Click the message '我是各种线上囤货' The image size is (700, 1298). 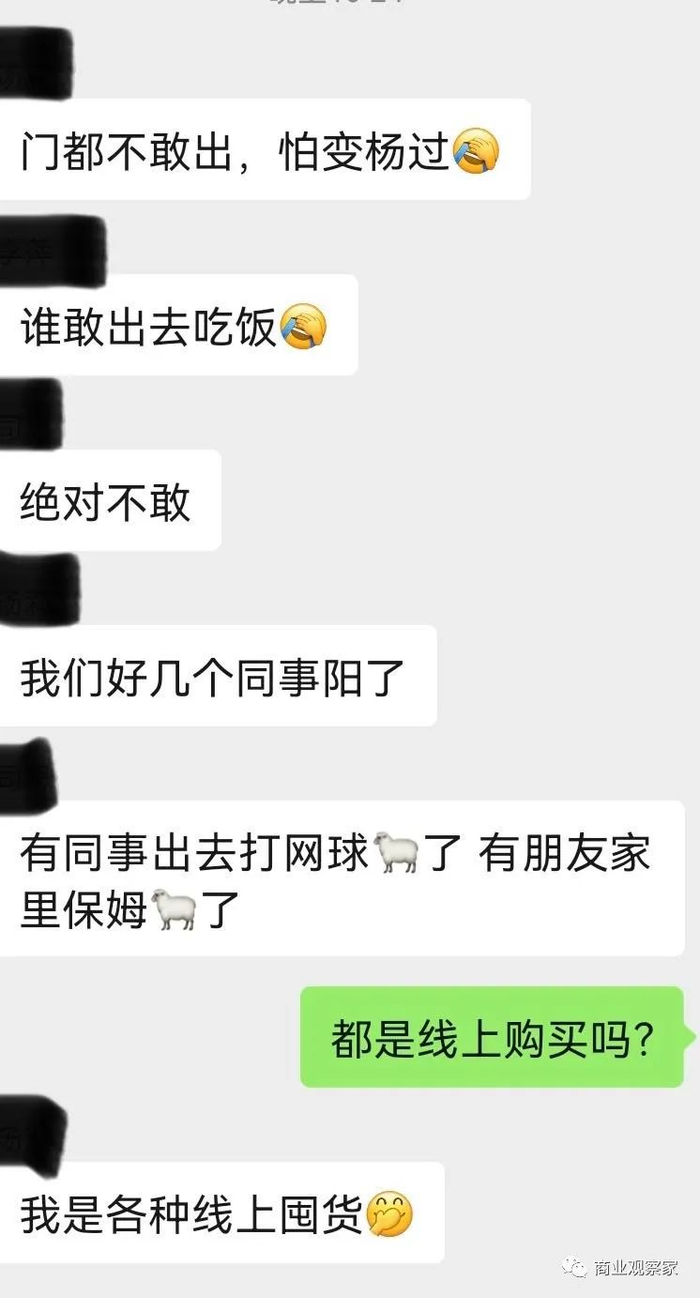pyautogui.click(x=221, y=1212)
